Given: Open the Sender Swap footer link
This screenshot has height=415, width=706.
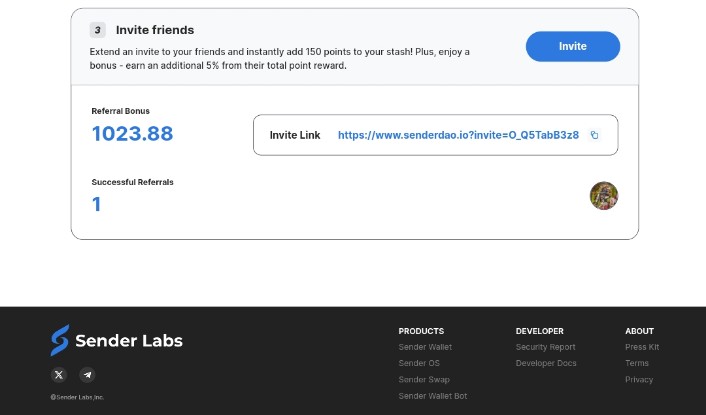Looking at the screenshot, I should 424,379.
